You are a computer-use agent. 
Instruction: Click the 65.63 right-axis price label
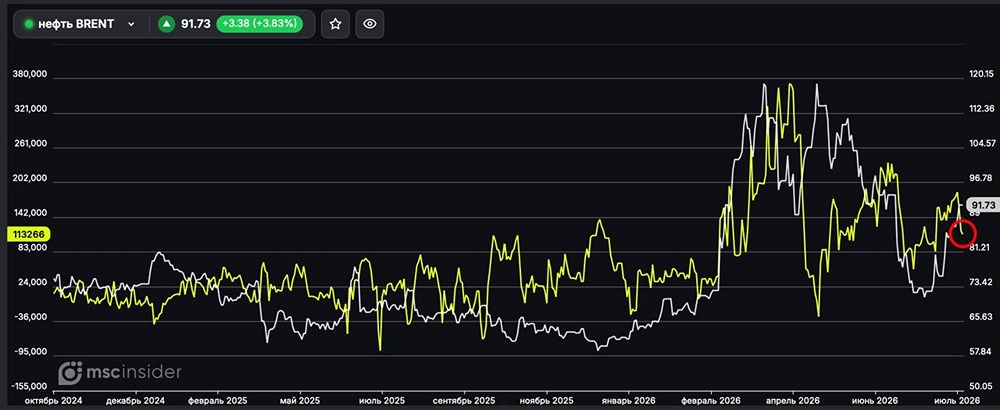click(x=982, y=316)
